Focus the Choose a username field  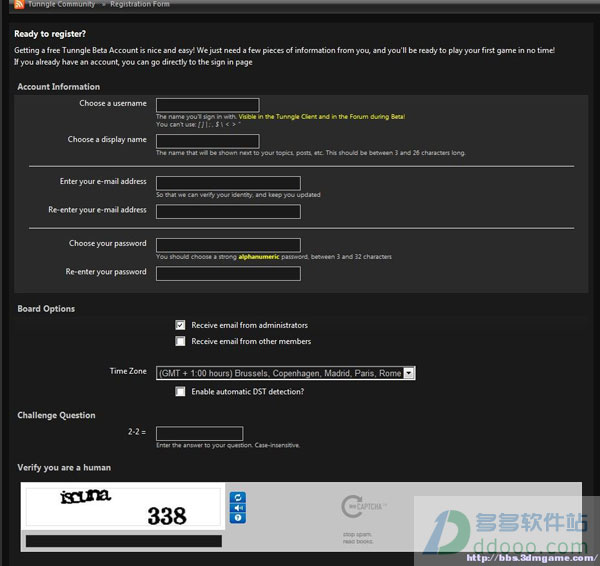[x=207, y=105]
